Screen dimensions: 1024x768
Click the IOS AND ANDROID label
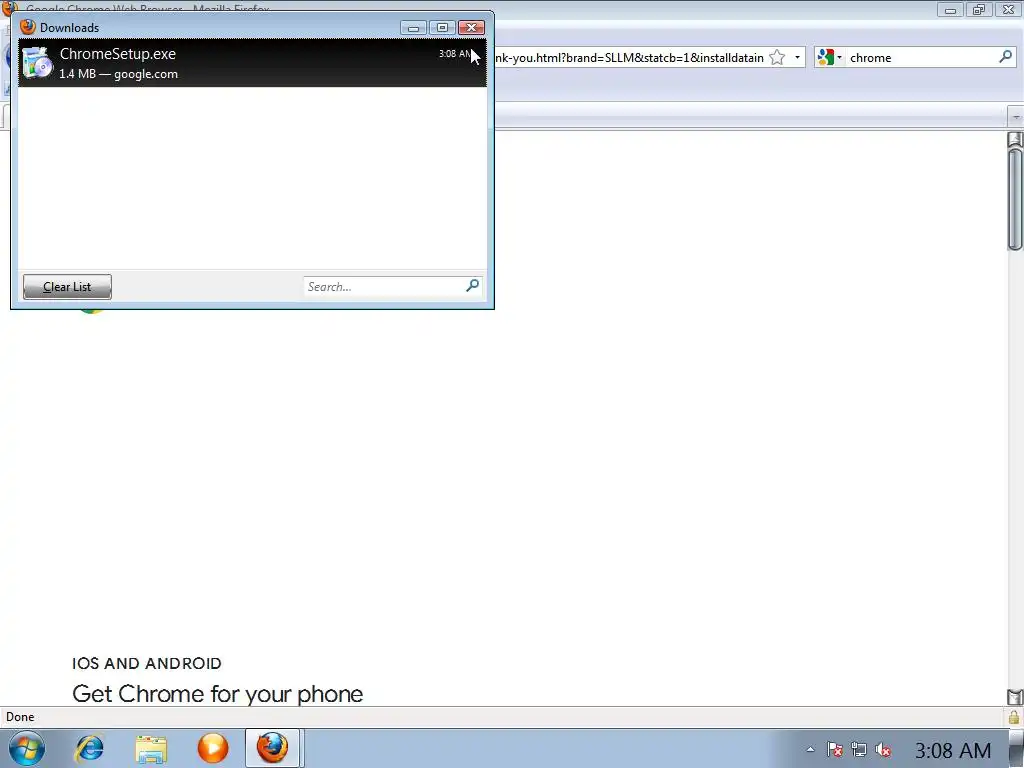tap(147, 664)
